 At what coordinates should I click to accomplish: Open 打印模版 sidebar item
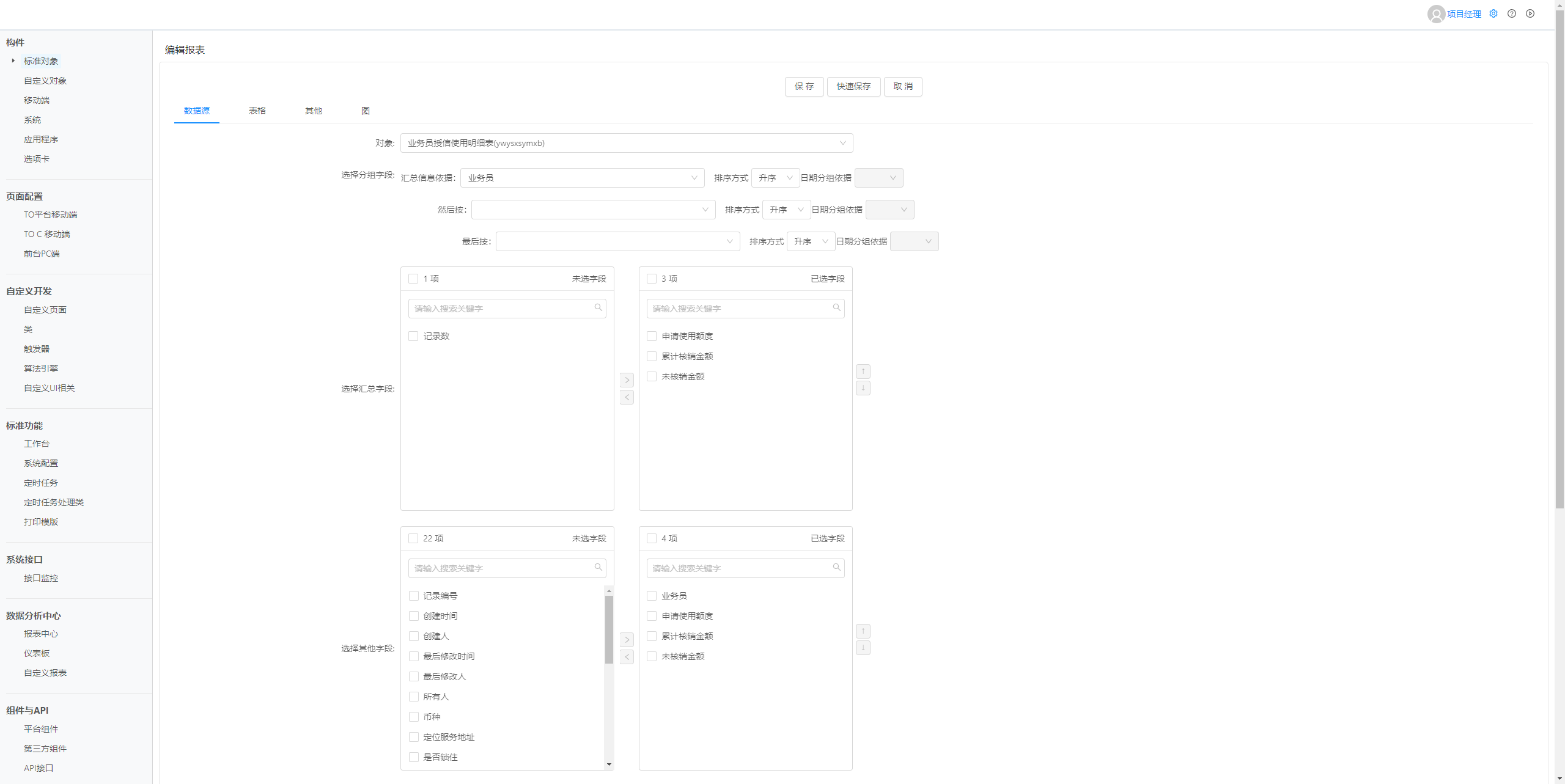[41, 522]
